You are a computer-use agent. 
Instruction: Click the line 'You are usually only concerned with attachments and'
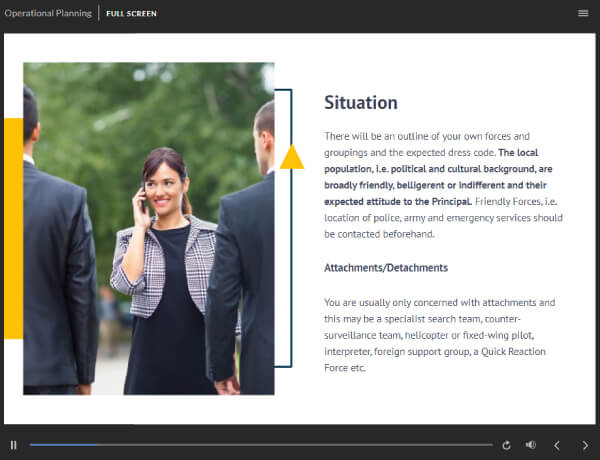pyautogui.click(x=440, y=302)
